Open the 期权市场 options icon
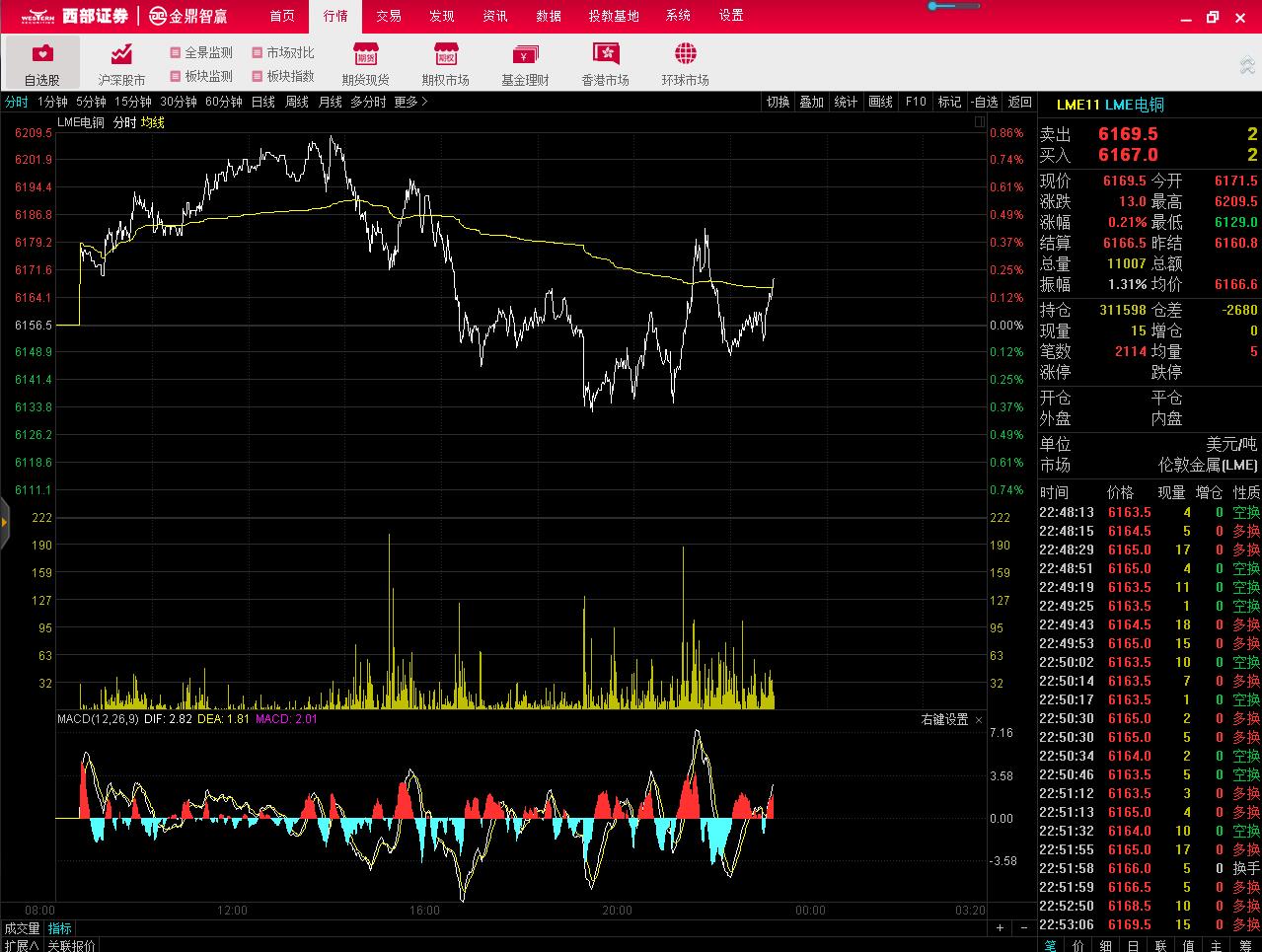The image size is (1262, 952). click(x=446, y=54)
